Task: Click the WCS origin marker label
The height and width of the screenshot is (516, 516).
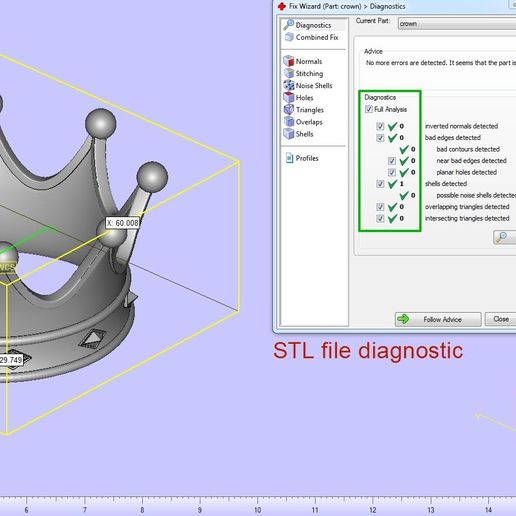Action: (x=7, y=267)
